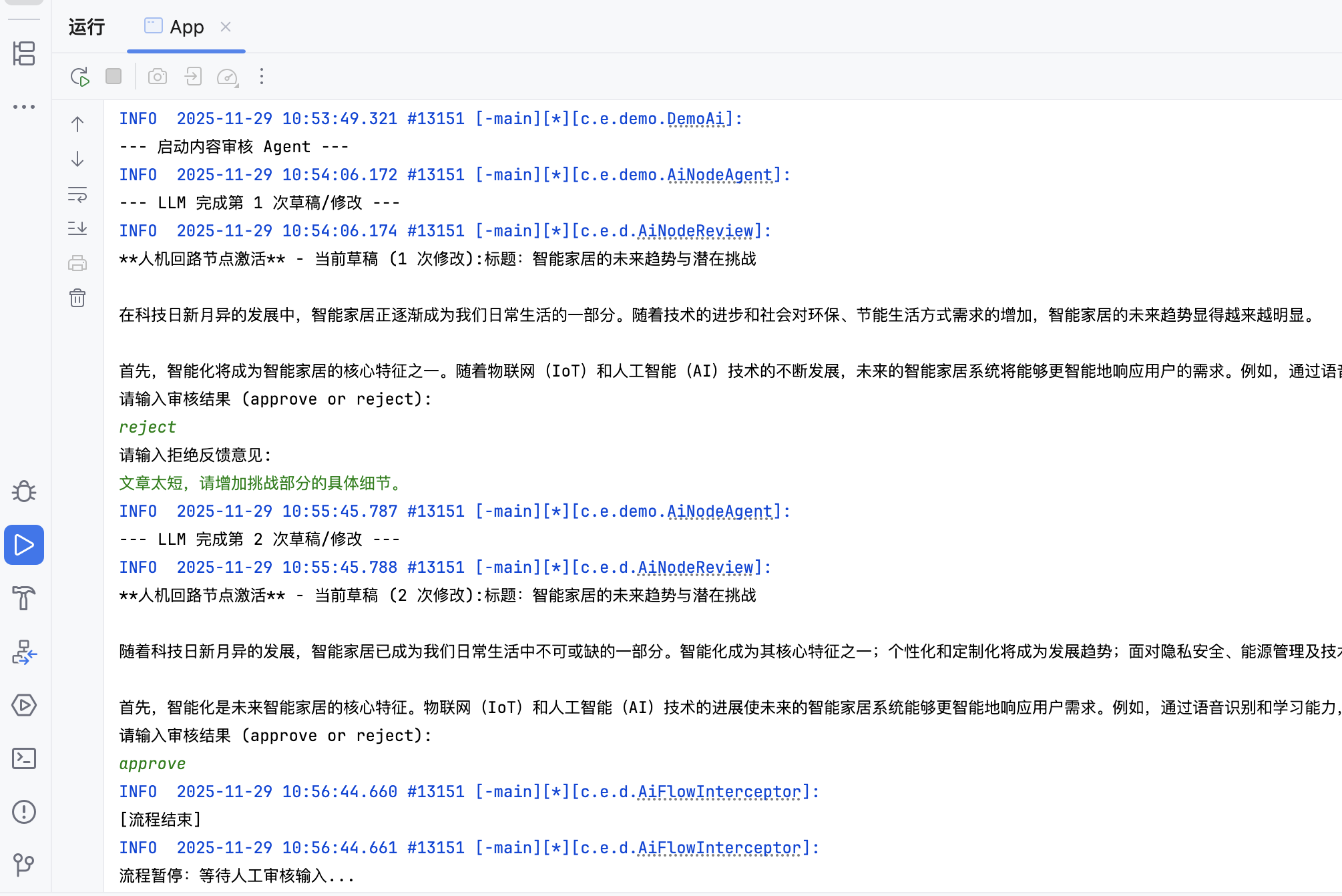Click the Rerun App button
Viewport: 1342px width, 896px height.
pyautogui.click(x=80, y=77)
